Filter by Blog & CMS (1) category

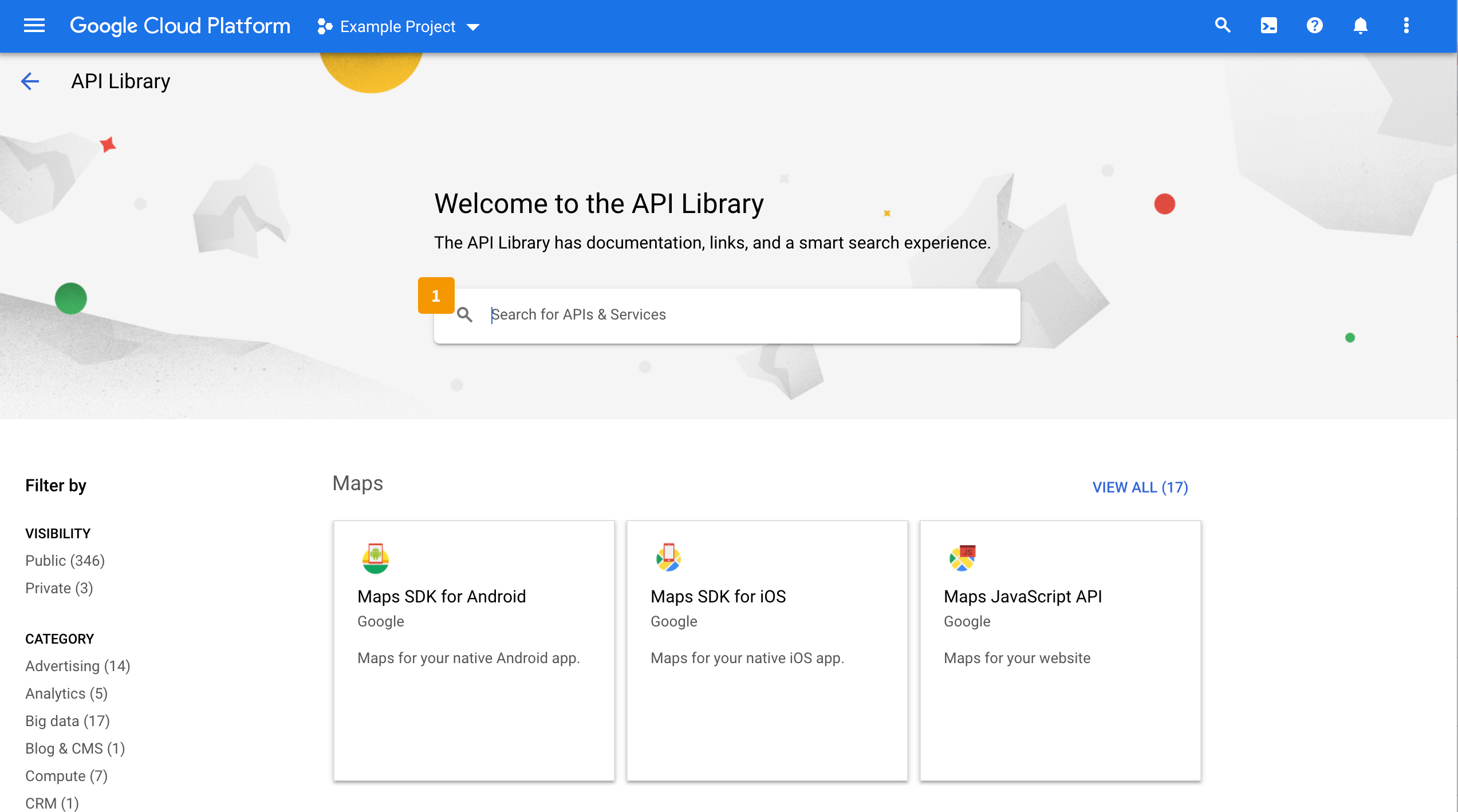point(75,748)
